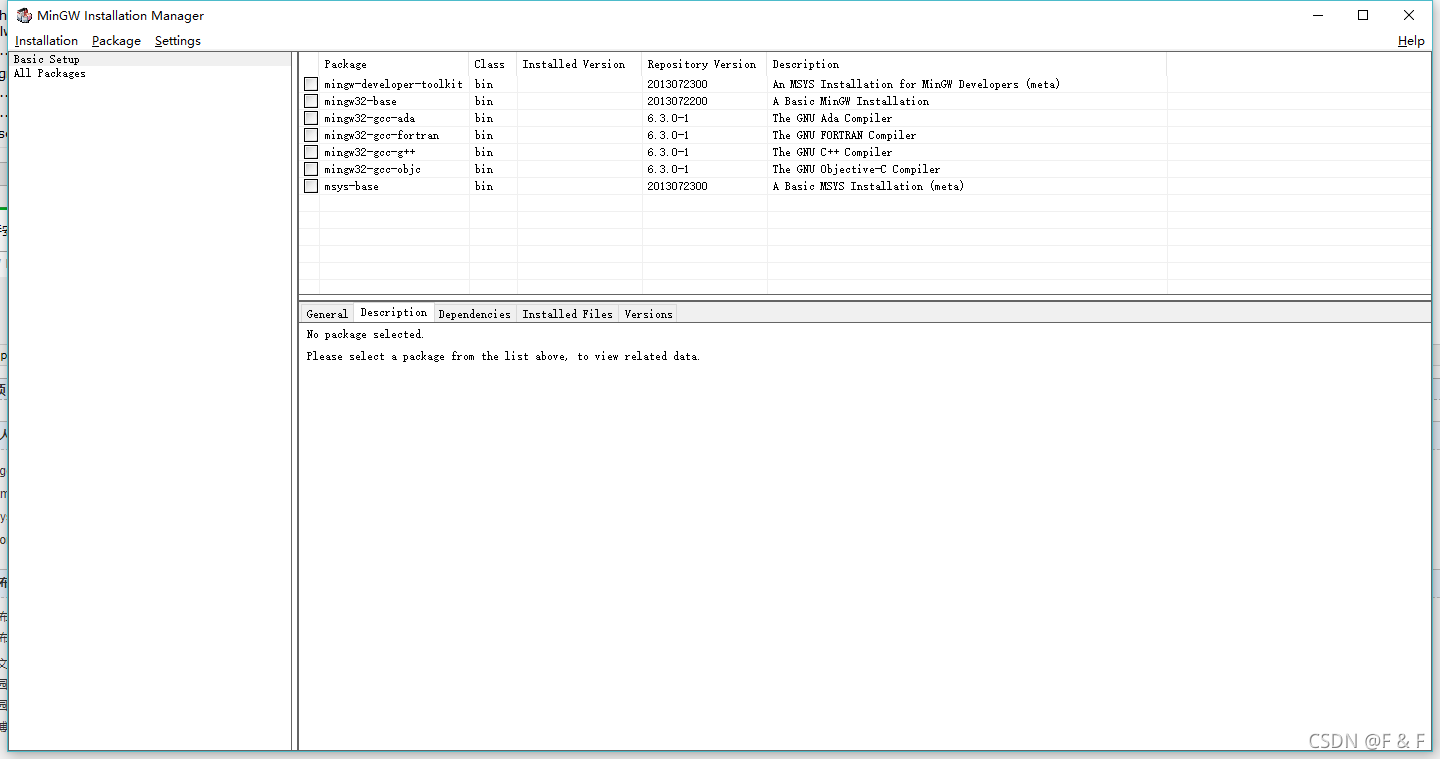
Task: Switch to the Versions tab
Action: point(648,314)
